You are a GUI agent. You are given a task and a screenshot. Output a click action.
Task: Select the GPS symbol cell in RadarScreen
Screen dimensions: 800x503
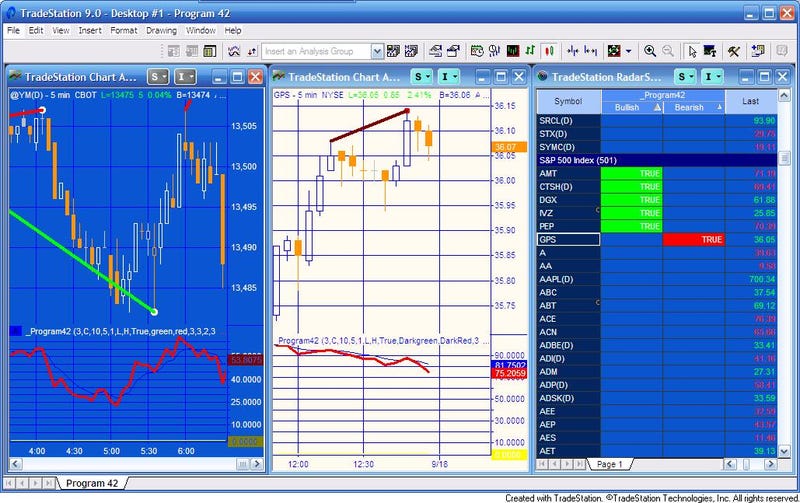[568, 239]
